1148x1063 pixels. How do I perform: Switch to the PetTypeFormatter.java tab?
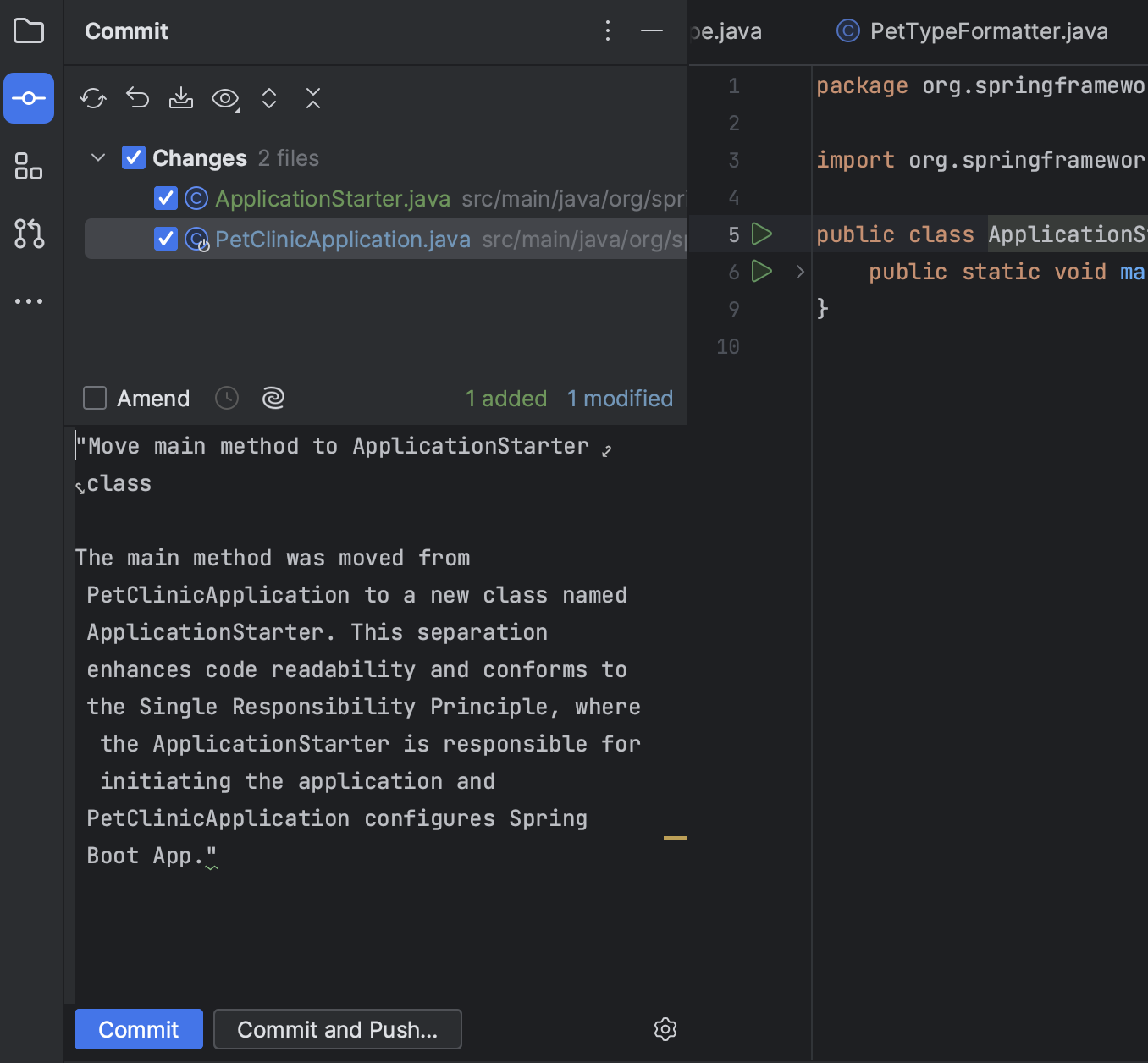987,31
